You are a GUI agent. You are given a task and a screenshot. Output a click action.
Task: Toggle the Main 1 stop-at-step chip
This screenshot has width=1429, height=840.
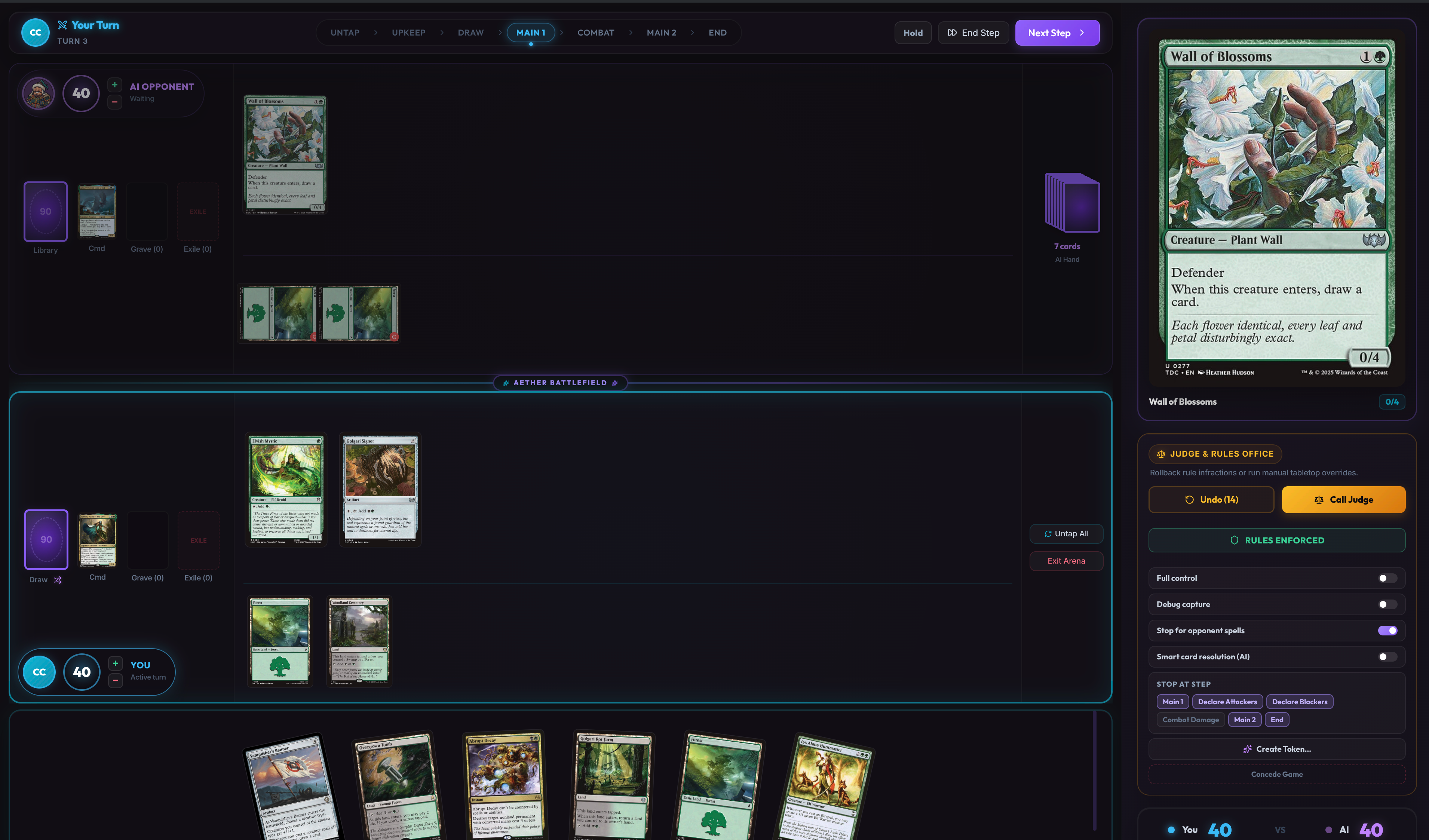click(x=1173, y=702)
